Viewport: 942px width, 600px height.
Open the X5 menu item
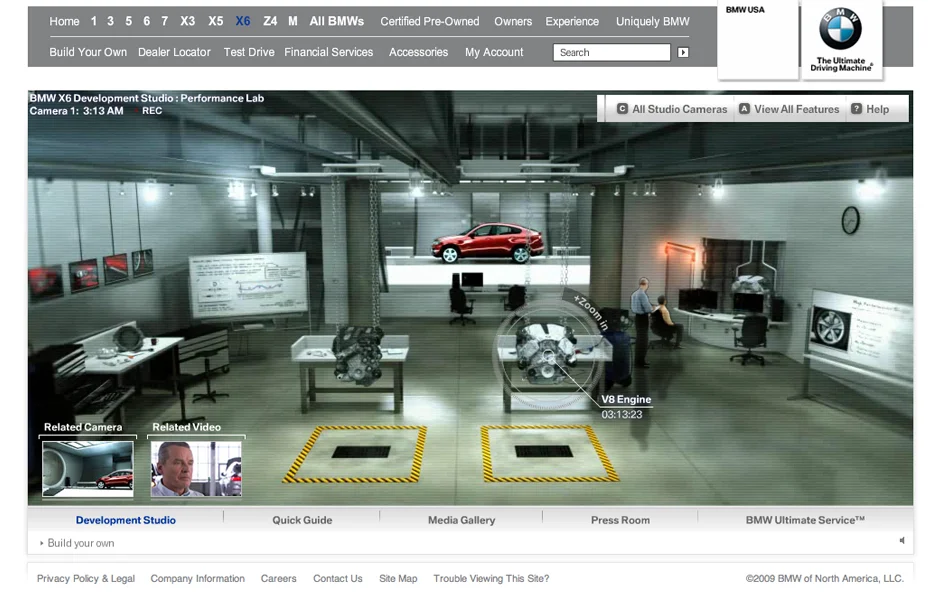pos(216,22)
